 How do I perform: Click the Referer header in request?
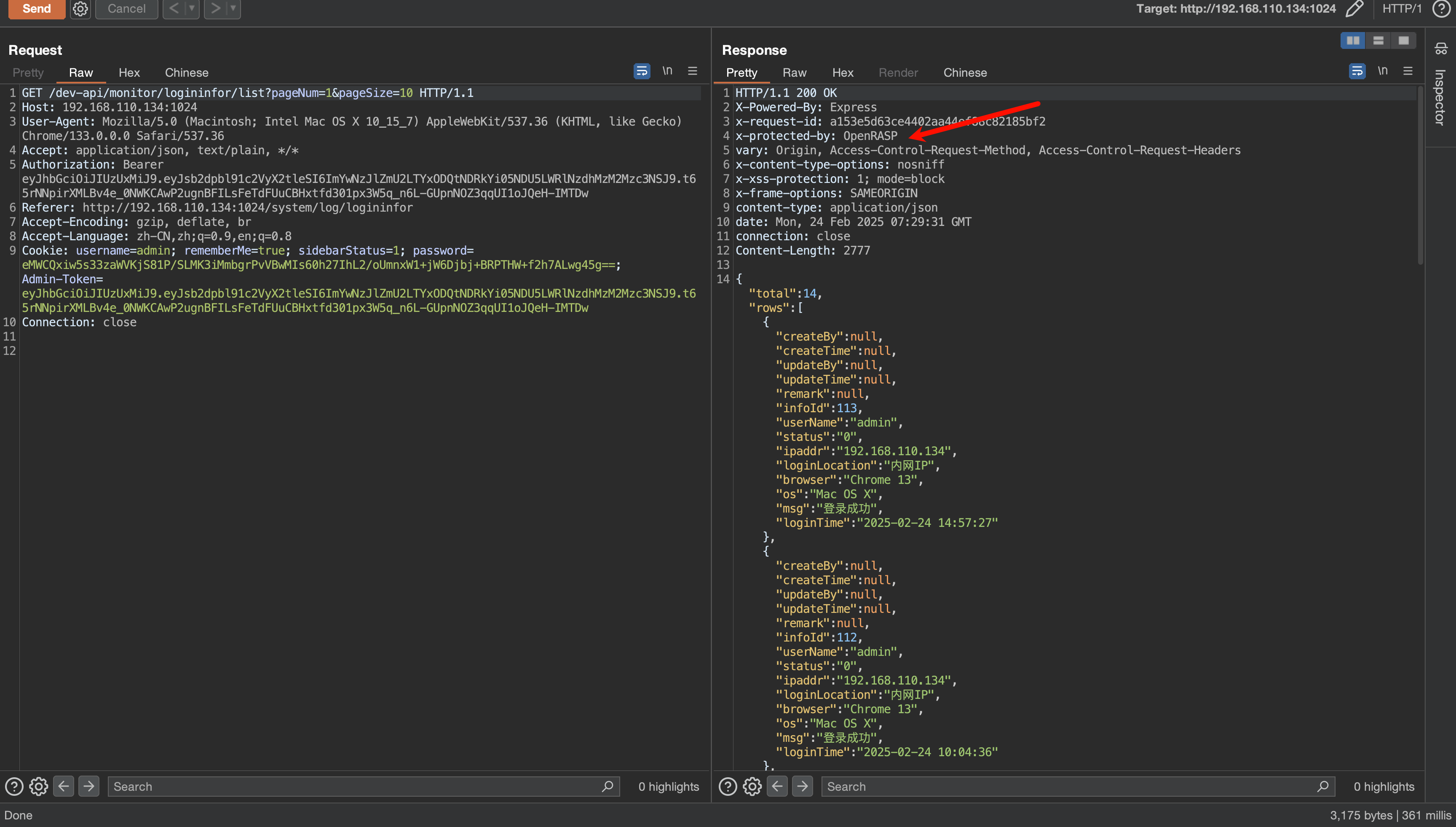(217, 208)
